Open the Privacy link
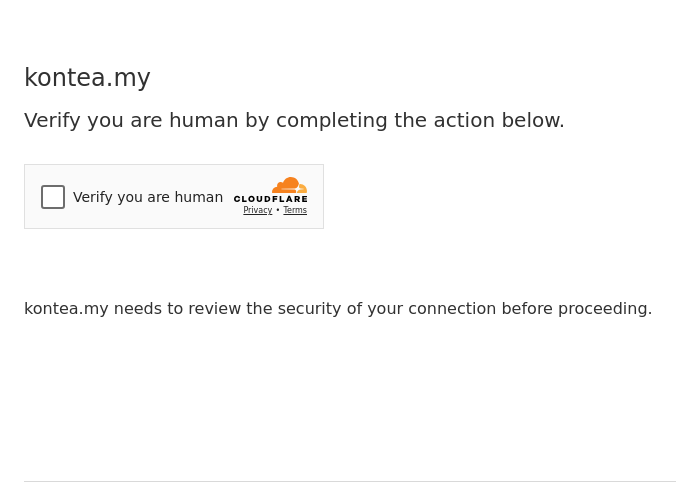This screenshot has height=500, width=700. coord(257,210)
